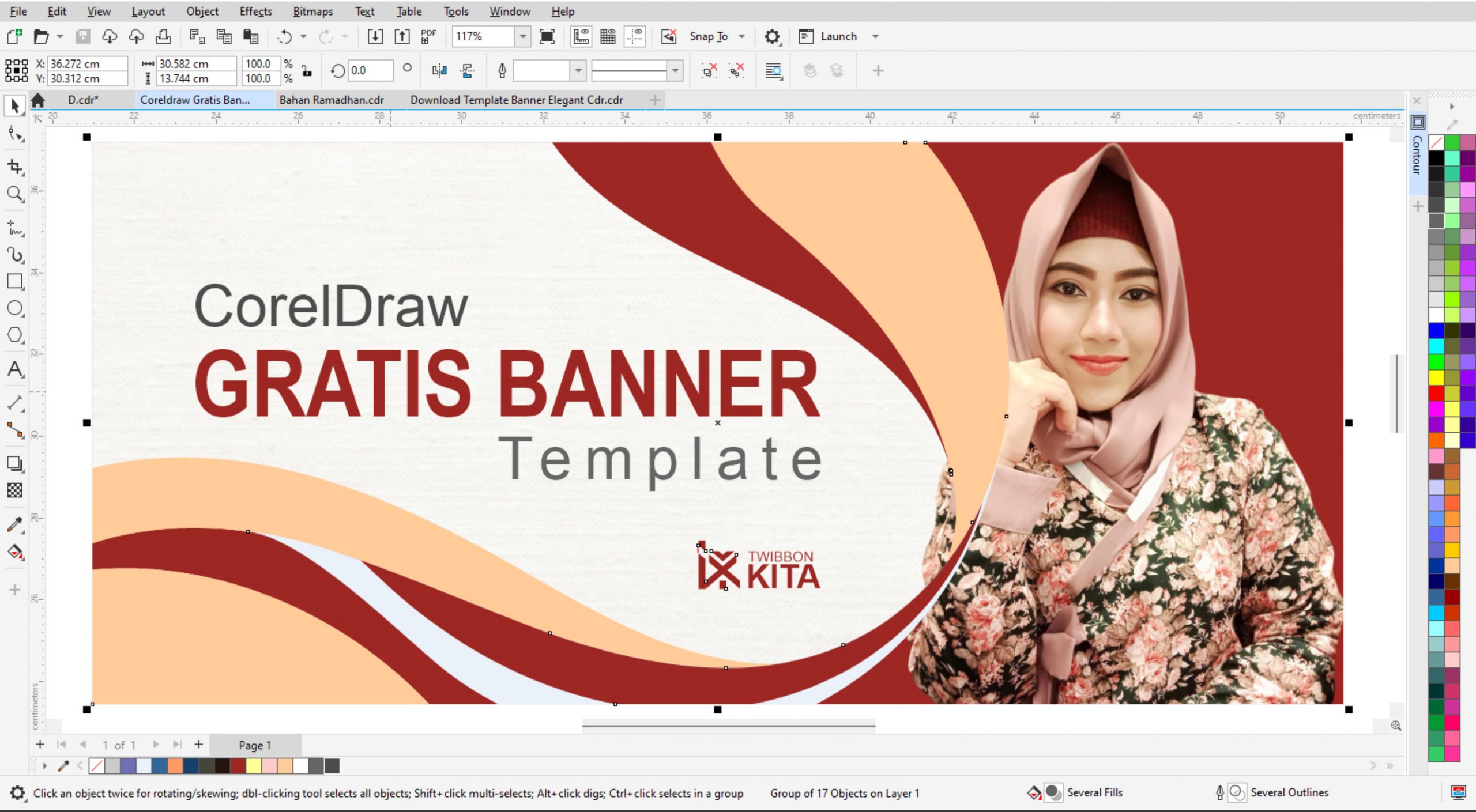Click the Publish to PDF icon
Viewport: 1476px width, 812px height.
coord(428,36)
